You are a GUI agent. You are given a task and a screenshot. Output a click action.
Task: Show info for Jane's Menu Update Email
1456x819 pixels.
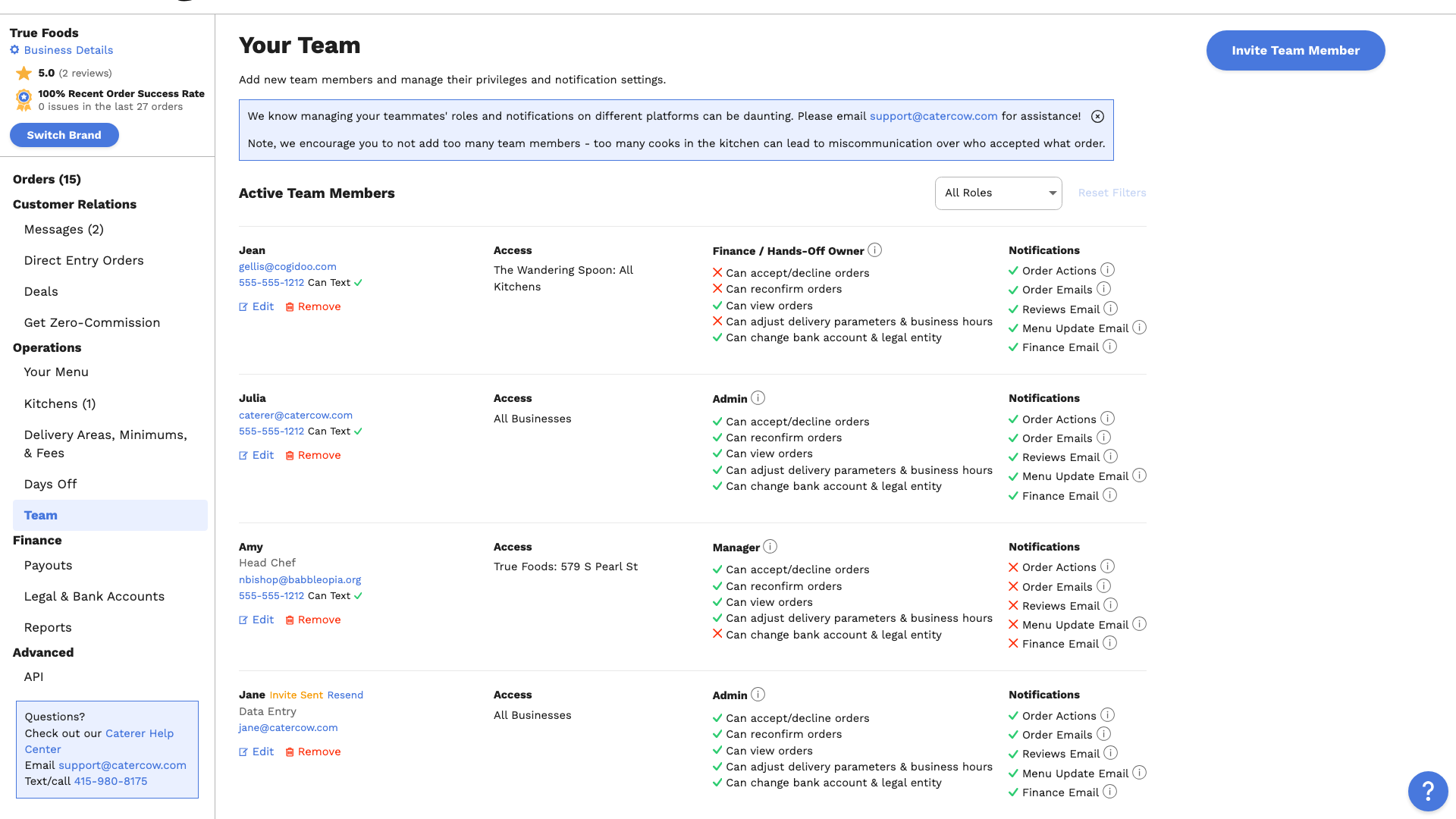[x=1139, y=772]
